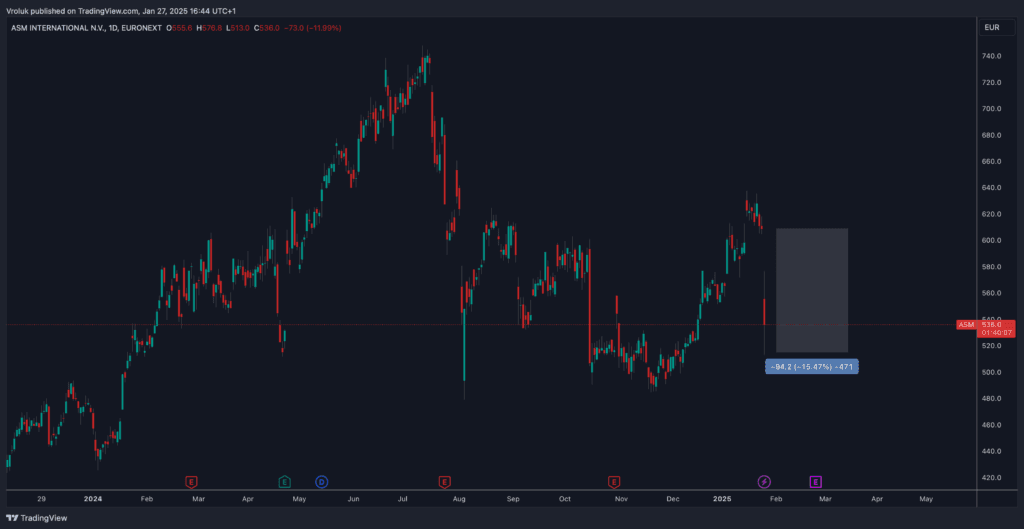Click the purple upcoming earnings E marker

(x=816, y=482)
